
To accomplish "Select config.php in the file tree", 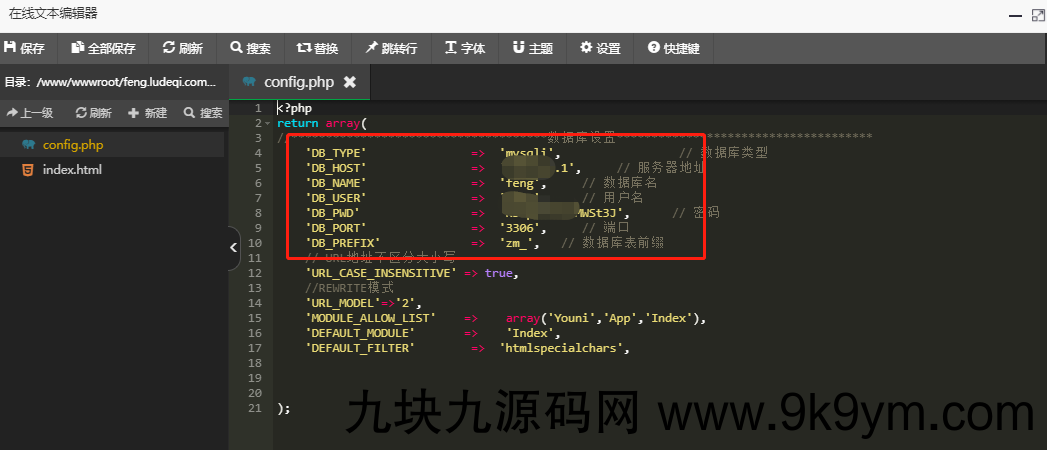I will (x=72, y=145).
